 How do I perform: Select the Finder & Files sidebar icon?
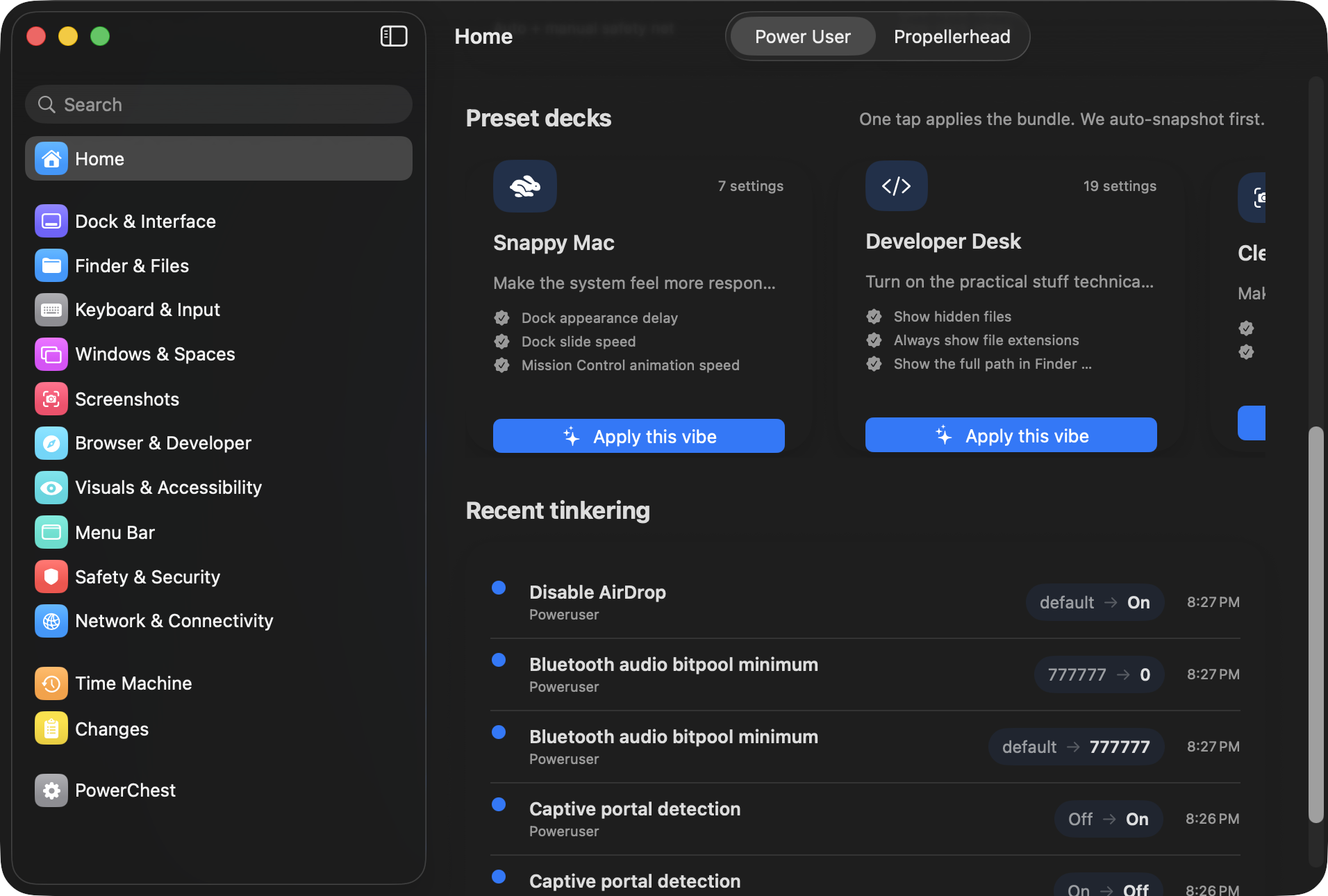[x=51, y=265]
